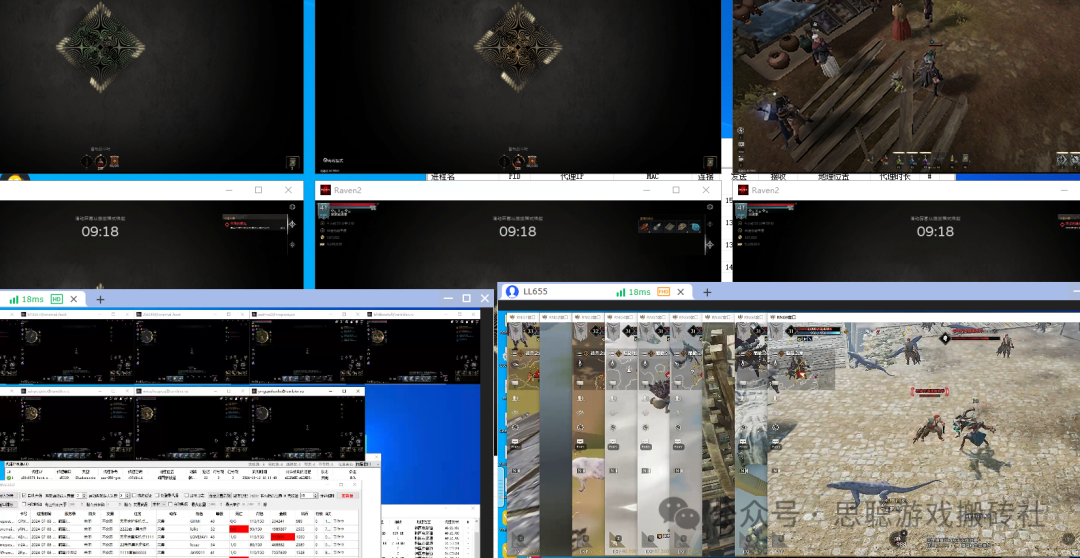
Task: Toggle the first checkbox in the bot panel toolbar
Action: pos(23,496)
